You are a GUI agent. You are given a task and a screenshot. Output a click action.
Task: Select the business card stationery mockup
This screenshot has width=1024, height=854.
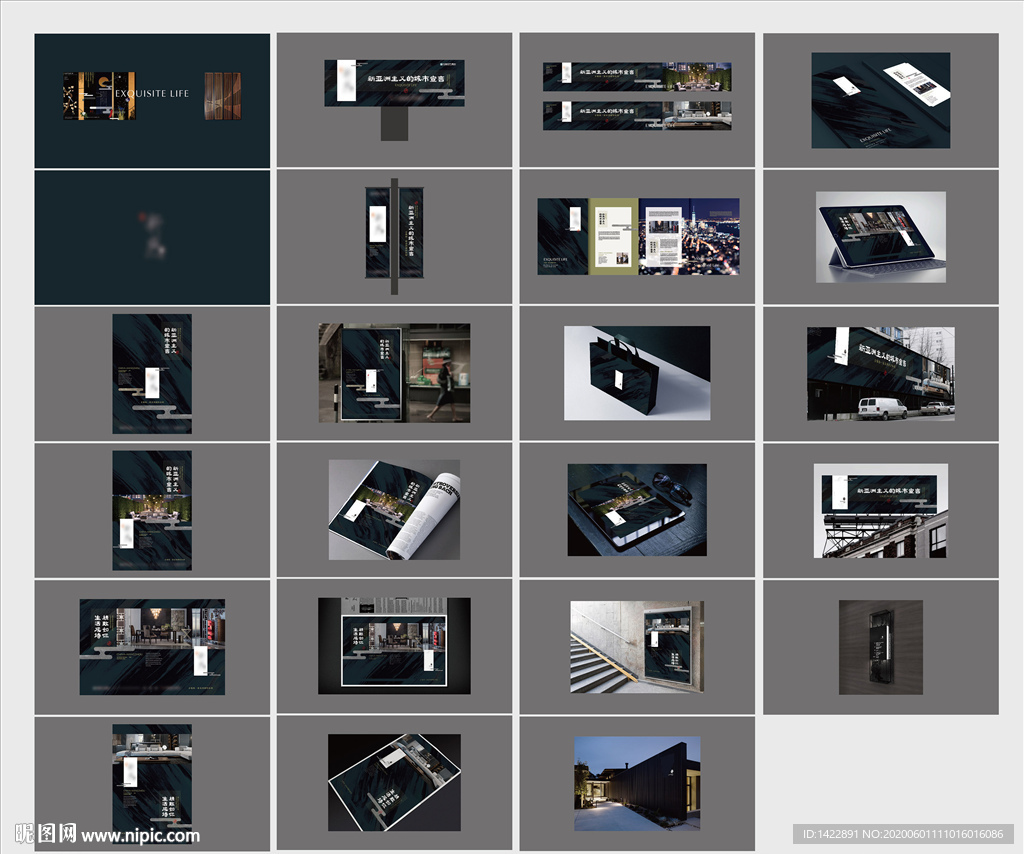click(880, 100)
